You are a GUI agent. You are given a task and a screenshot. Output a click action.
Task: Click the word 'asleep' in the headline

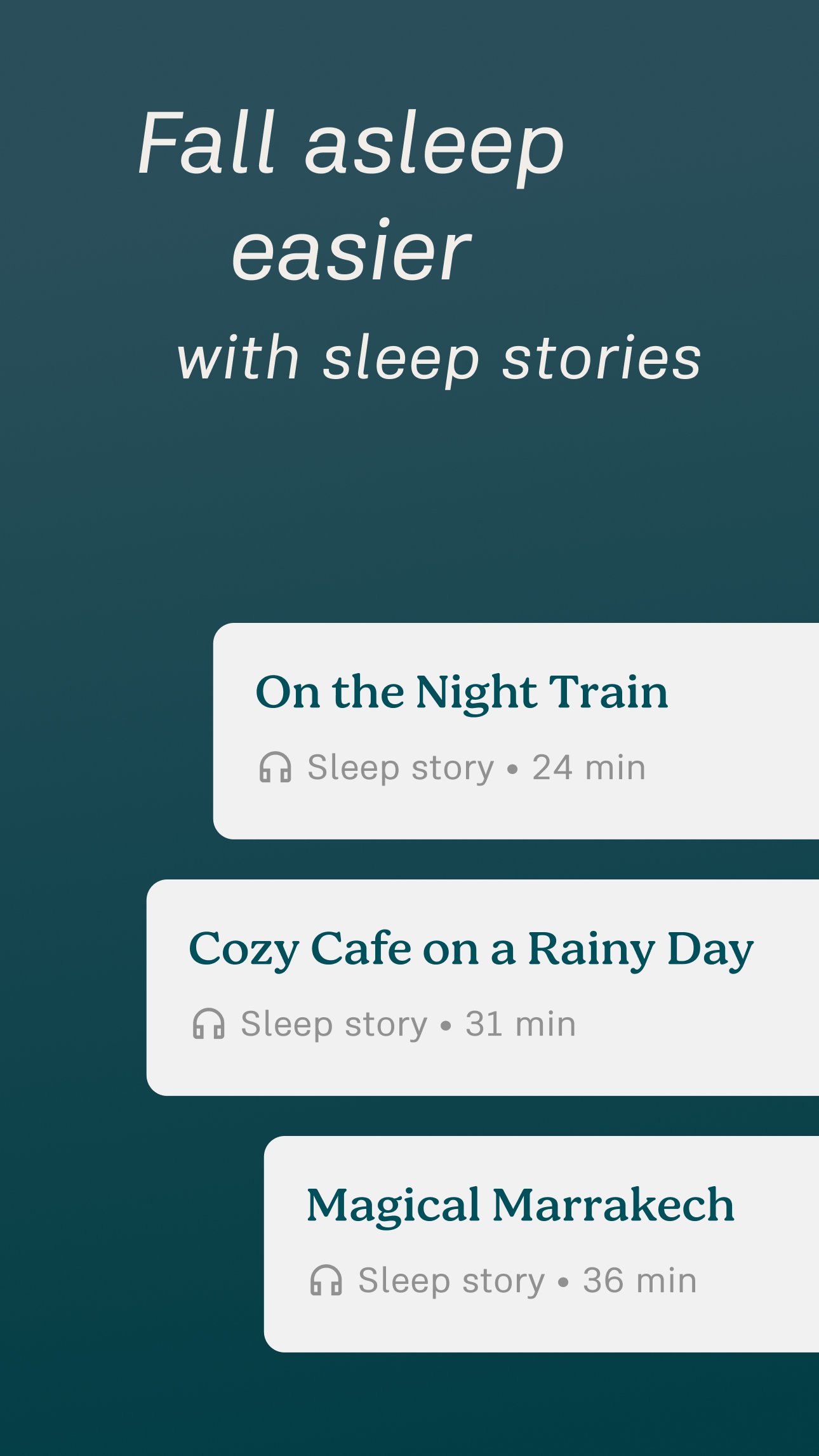(434, 147)
